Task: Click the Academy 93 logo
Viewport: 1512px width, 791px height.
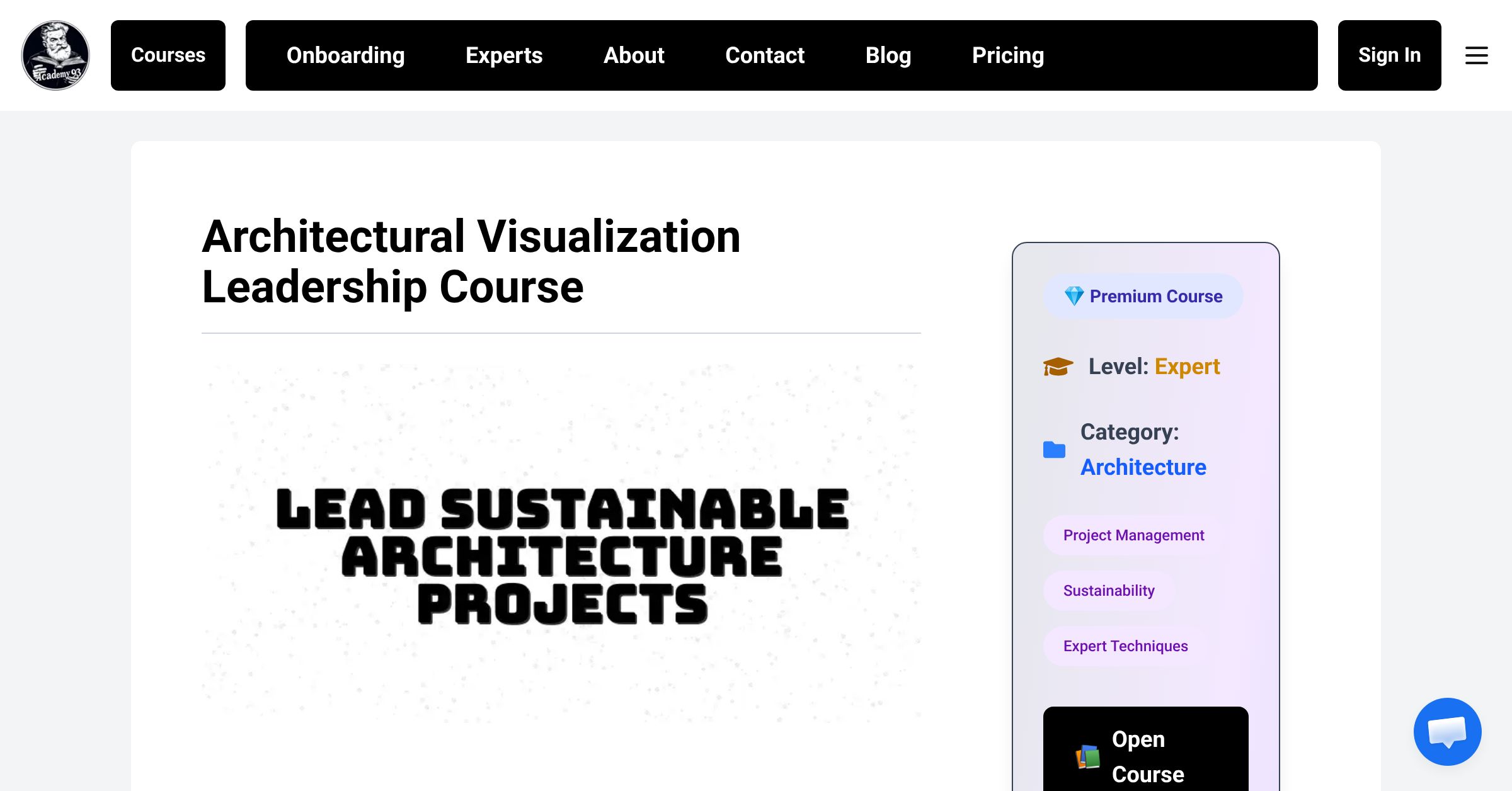Action: pyautogui.click(x=55, y=55)
